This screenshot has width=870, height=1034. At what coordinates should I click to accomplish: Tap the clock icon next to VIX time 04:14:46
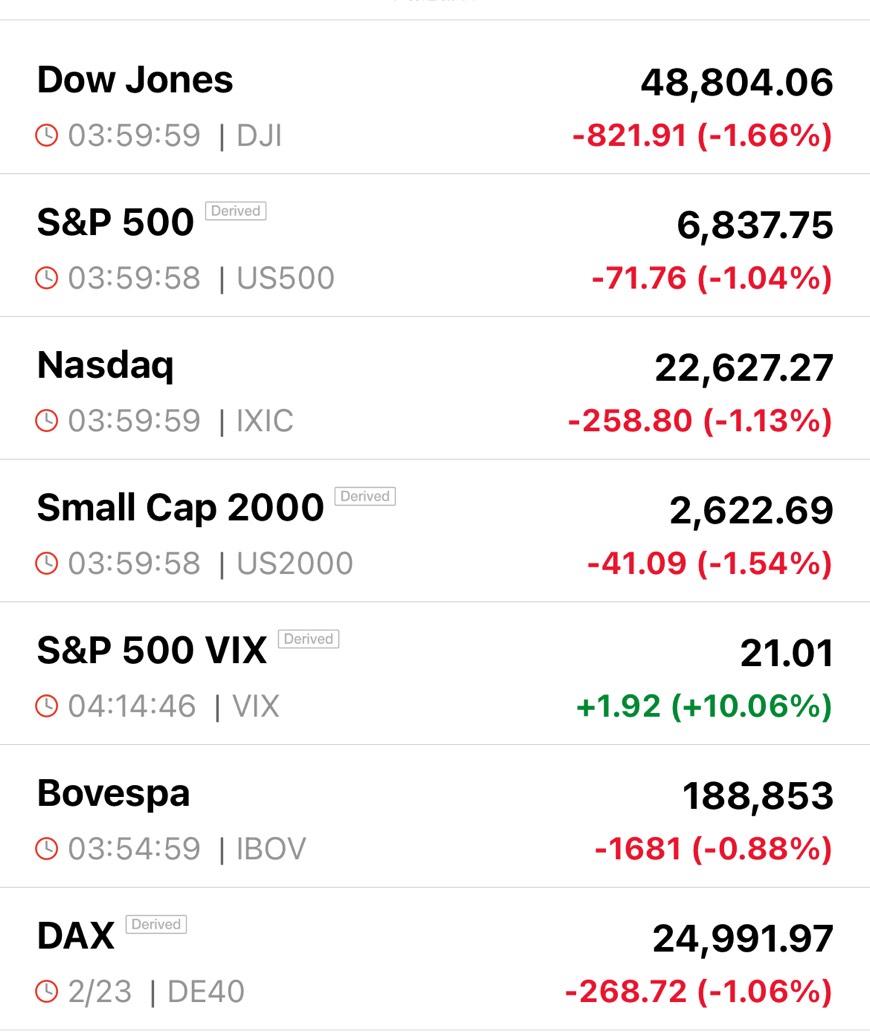click(47, 706)
